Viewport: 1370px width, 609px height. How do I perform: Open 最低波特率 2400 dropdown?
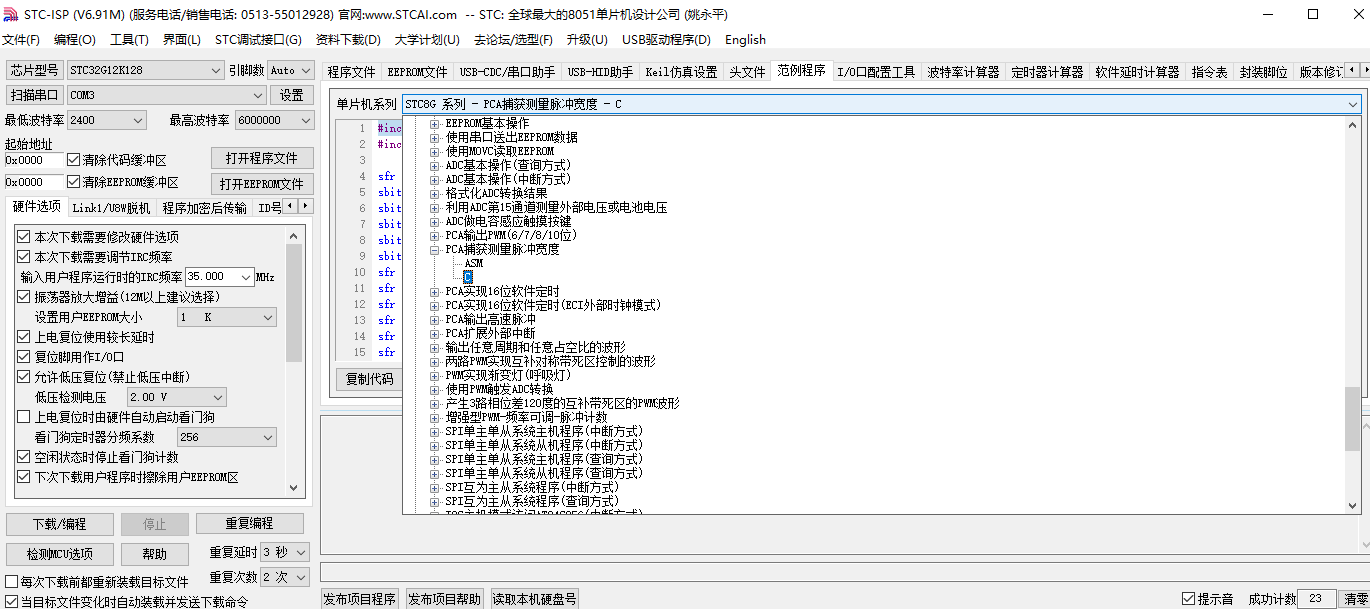(106, 120)
